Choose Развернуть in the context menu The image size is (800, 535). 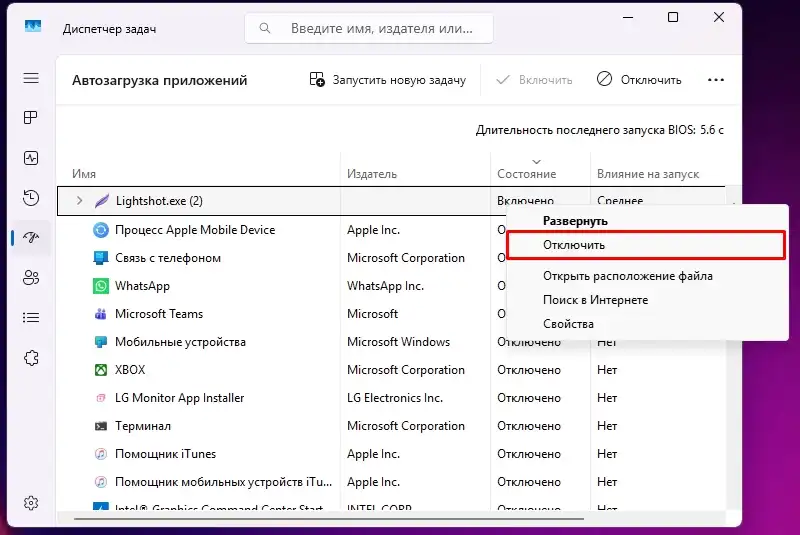tap(575, 221)
